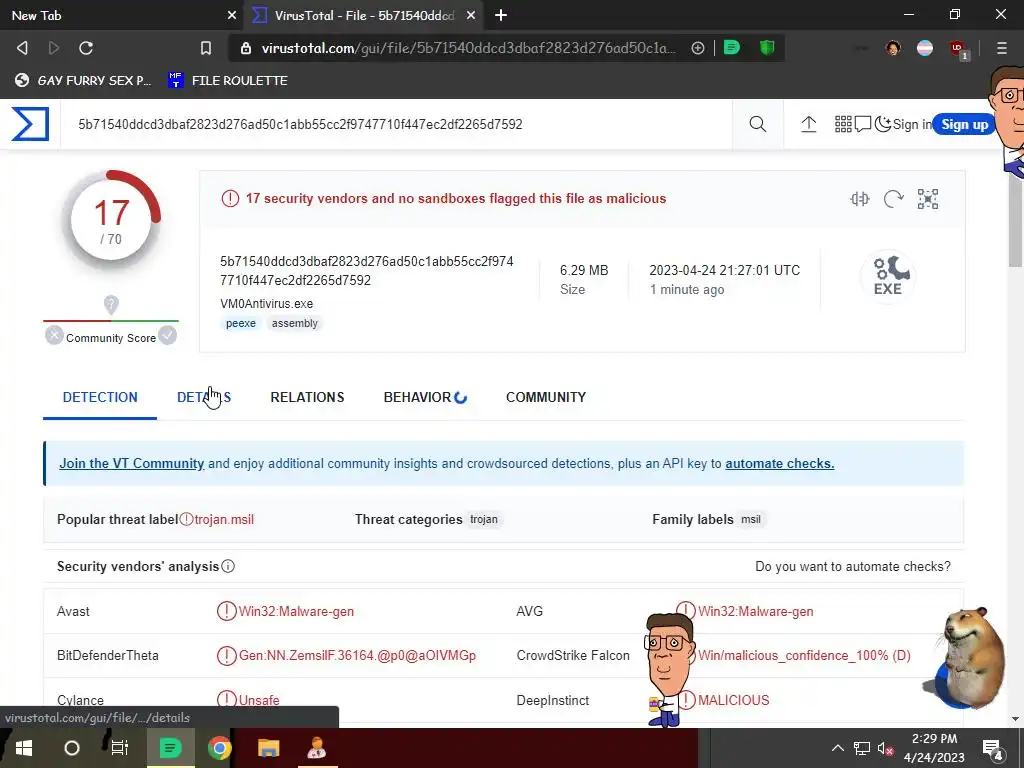Screen dimensions: 1024x768
Task: Close the VirusTotal browser tab
Action: pyautogui.click(x=471, y=15)
